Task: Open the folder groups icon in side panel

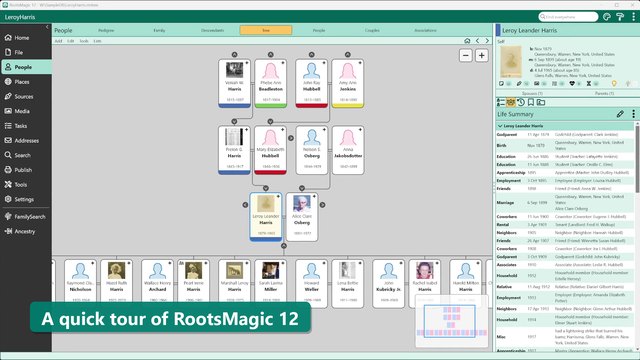Action: coord(541,102)
